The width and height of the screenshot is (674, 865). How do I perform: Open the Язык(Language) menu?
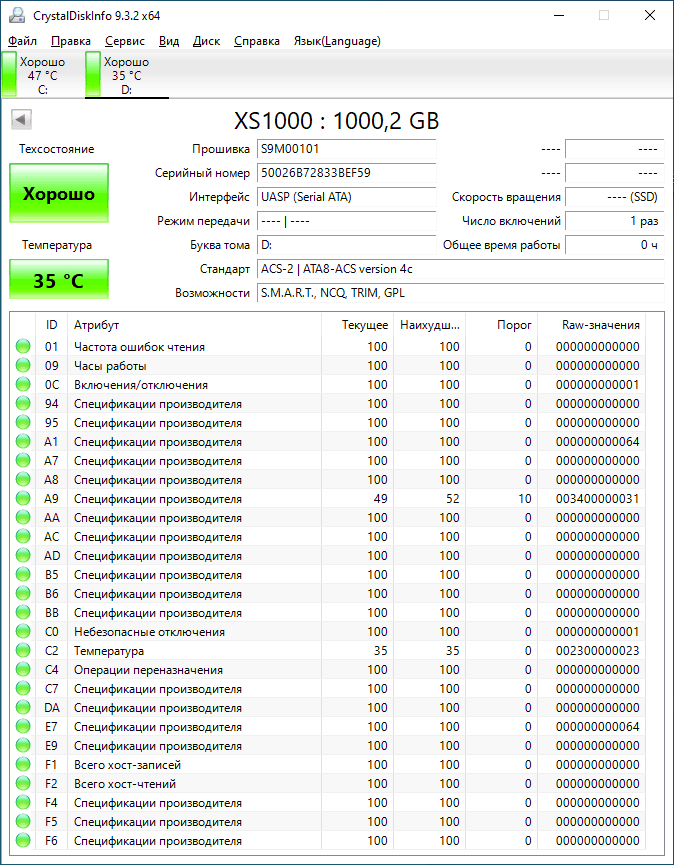tap(337, 41)
